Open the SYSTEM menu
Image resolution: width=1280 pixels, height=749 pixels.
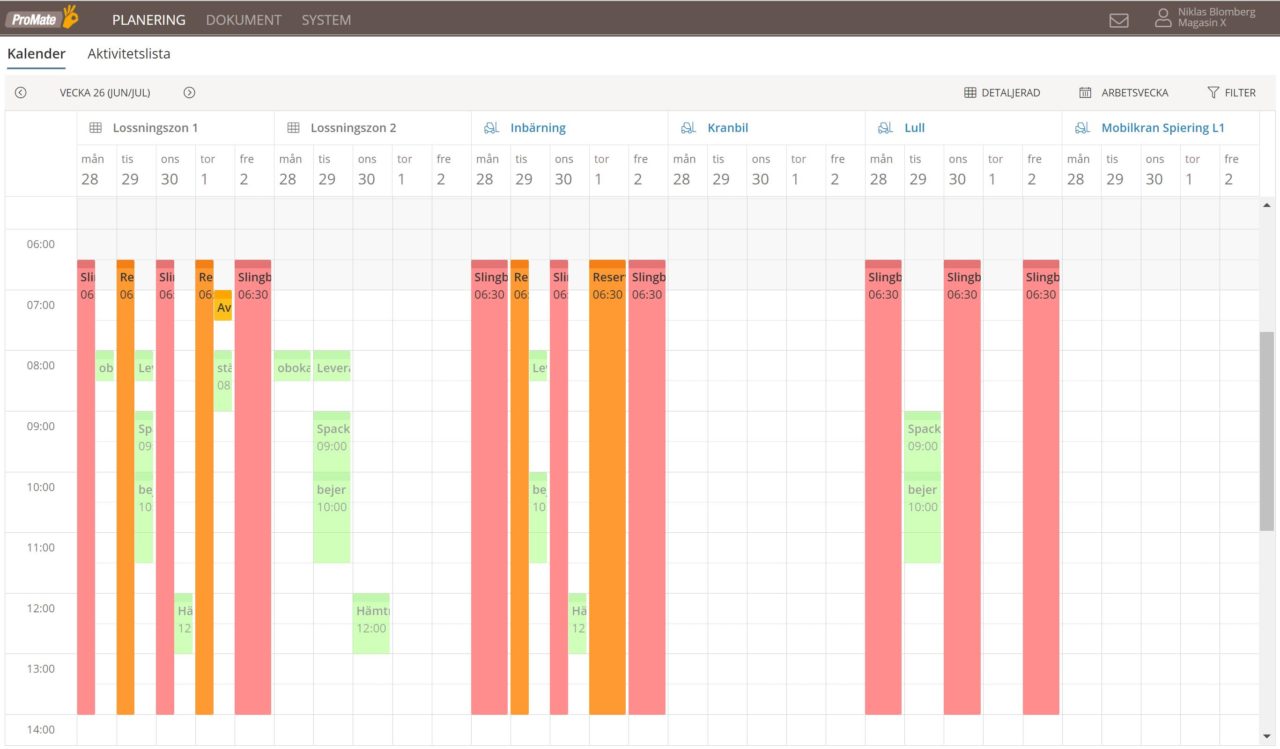(x=325, y=19)
